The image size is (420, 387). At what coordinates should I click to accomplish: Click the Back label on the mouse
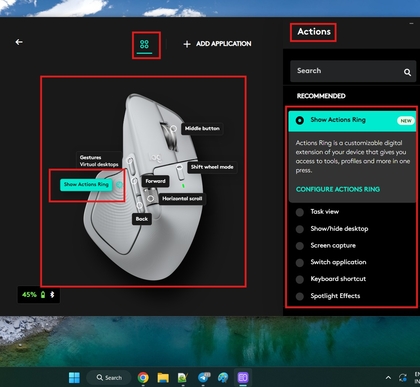[142, 219]
